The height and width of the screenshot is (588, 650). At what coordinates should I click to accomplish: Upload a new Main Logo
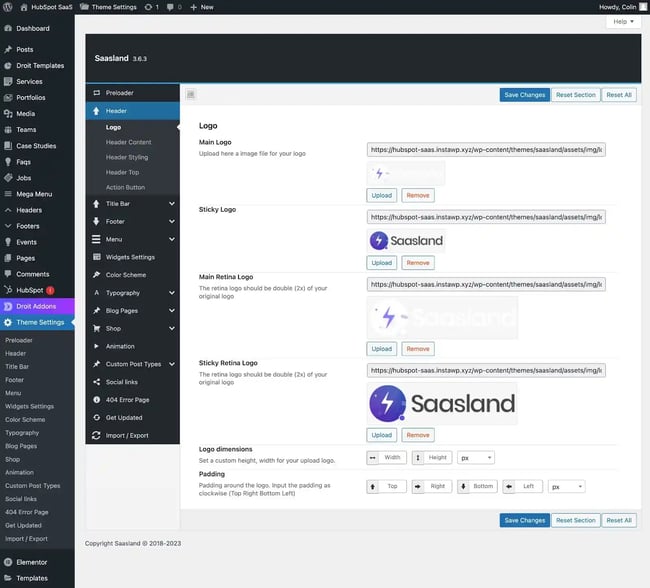point(381,195)
